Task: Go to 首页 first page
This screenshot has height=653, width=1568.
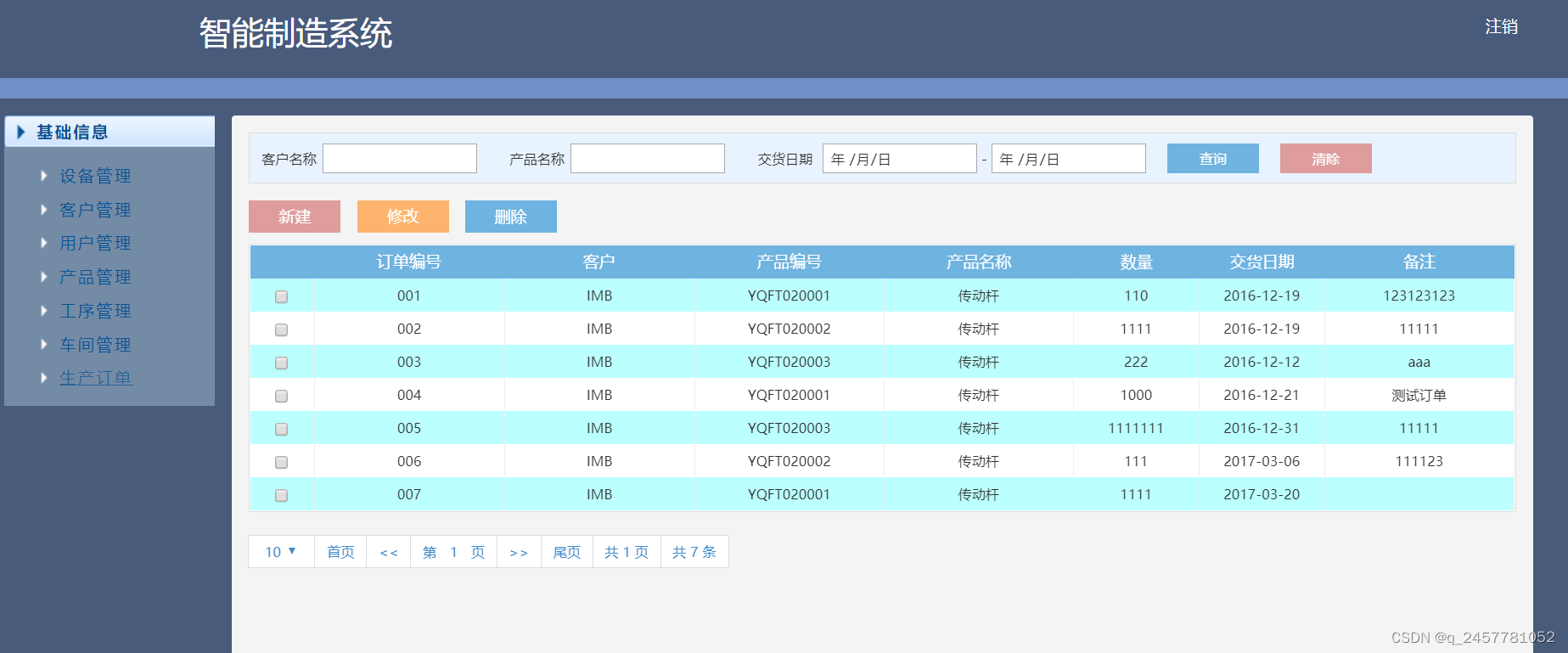Action: point(340,552)
